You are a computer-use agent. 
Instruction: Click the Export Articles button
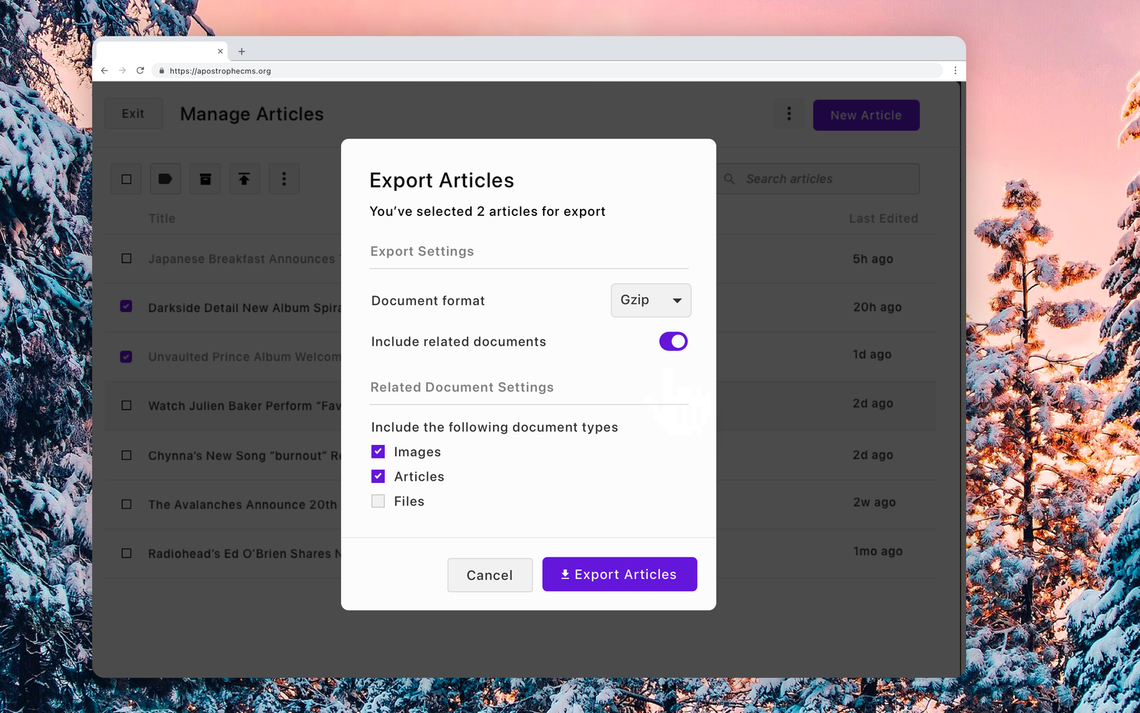coord(619,574)
